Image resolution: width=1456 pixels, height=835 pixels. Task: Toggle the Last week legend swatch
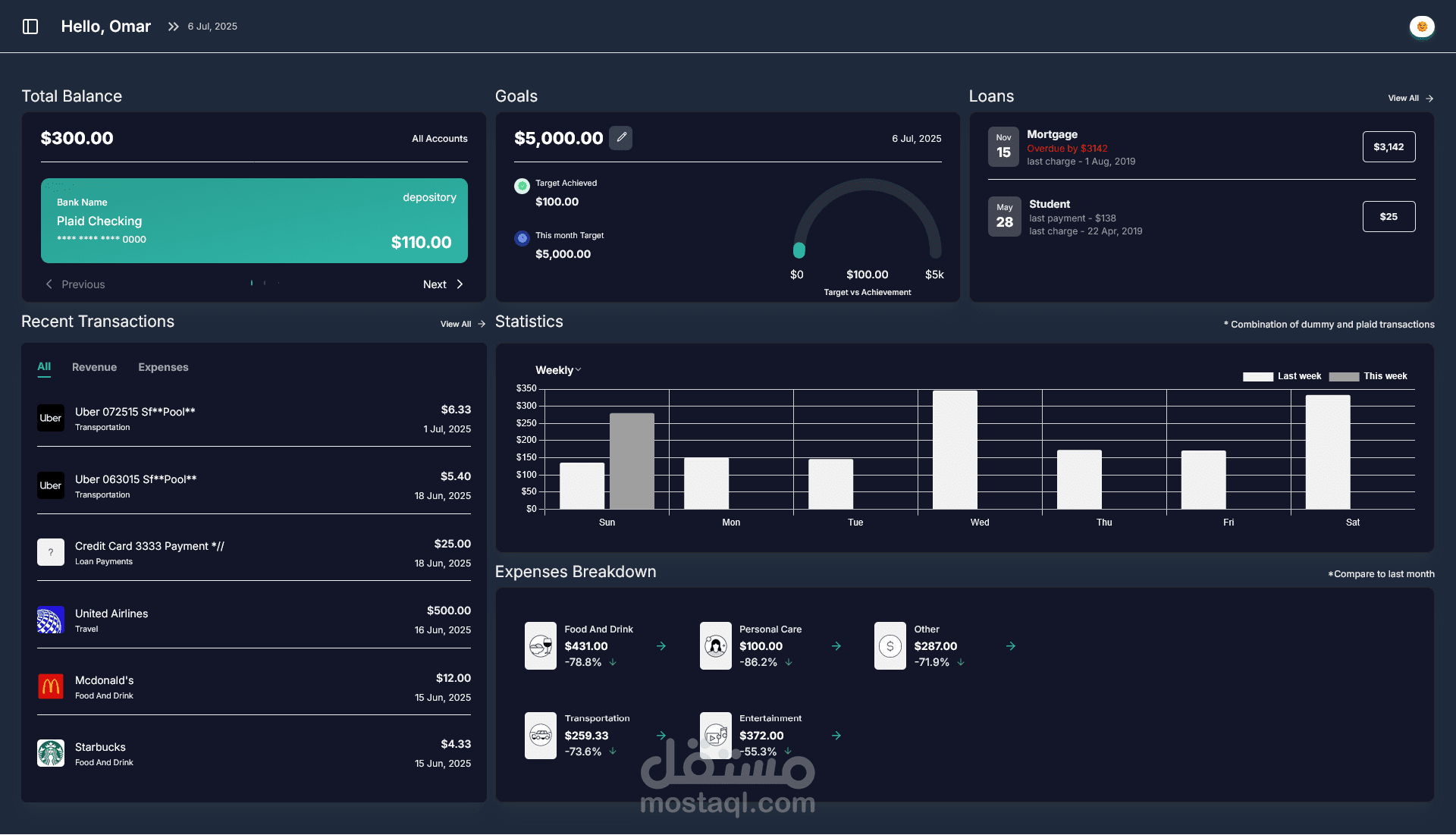1257,377
